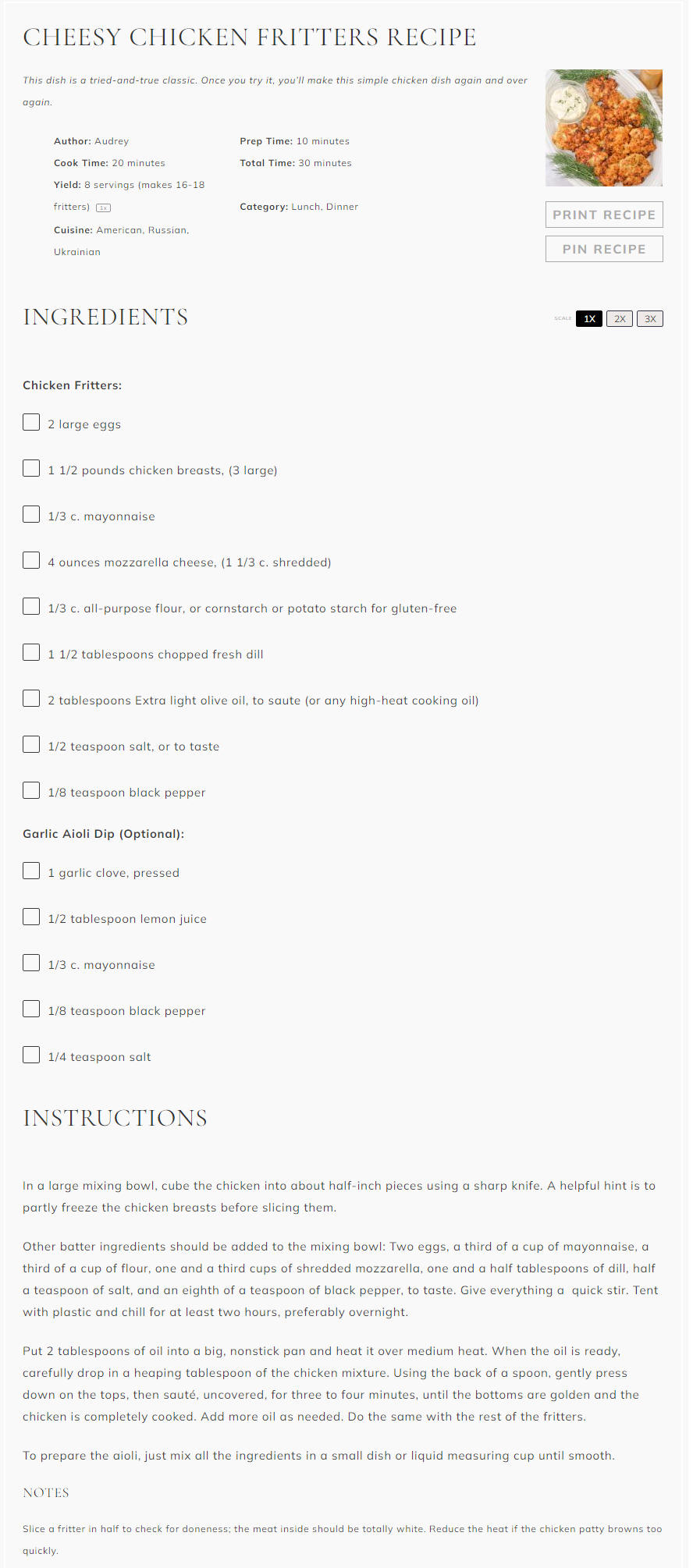Viewport: 693px width, 1568px height.
Task: Check off 2 large eggs
Action: [31, 422]
